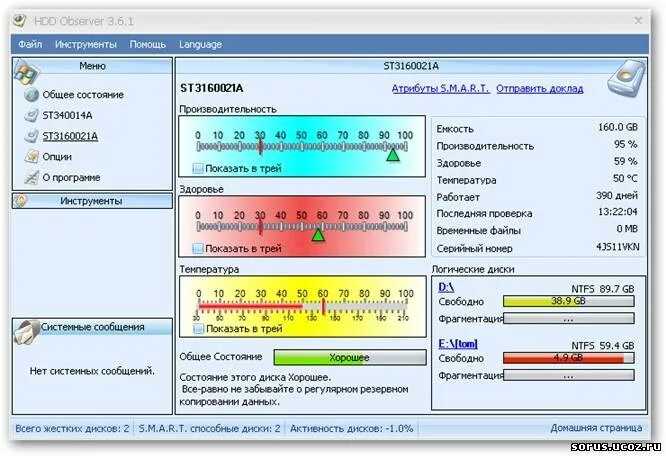666x456 pixels.
Task: Enable Показать в трей under Производительность
Action: coord(198,169)
